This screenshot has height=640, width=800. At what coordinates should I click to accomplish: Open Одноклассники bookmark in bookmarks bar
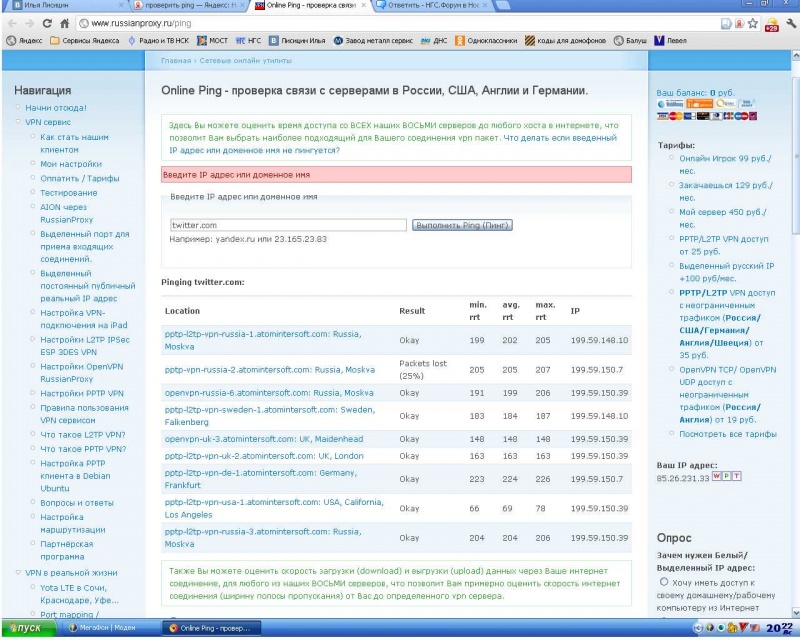[x=490, y=41]
